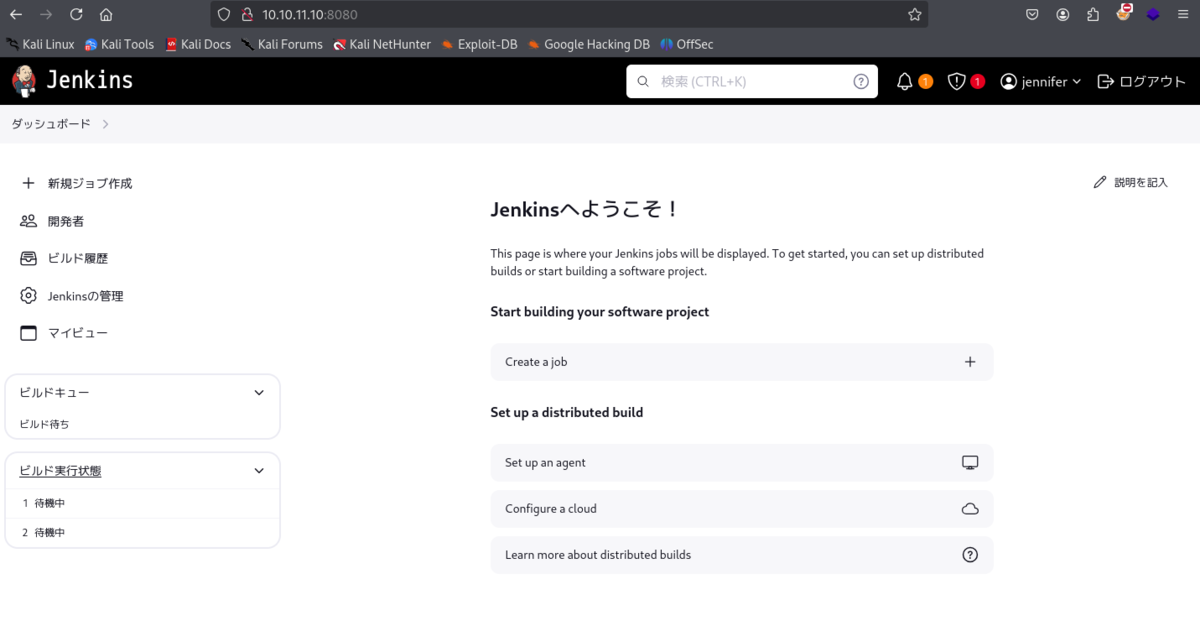Open jennifer user dropdown chevron
1200x626 pixels.
(x=1077, y=82)
